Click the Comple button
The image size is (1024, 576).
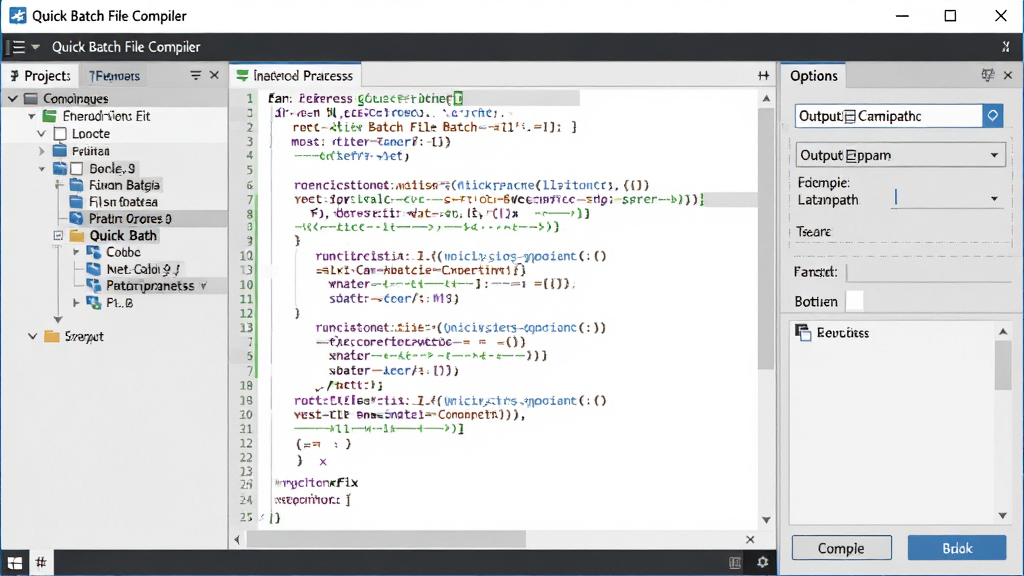tap(841, 548)
